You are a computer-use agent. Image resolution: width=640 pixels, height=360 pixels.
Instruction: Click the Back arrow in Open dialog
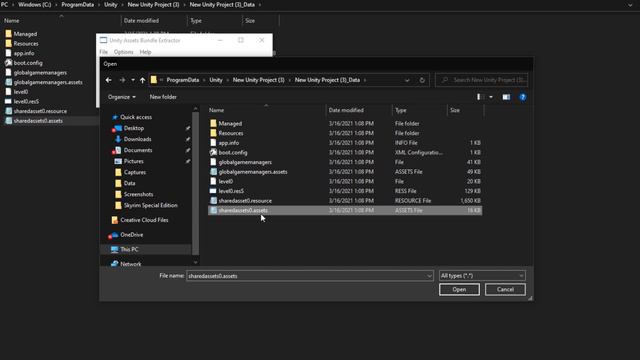coord(109,80)
